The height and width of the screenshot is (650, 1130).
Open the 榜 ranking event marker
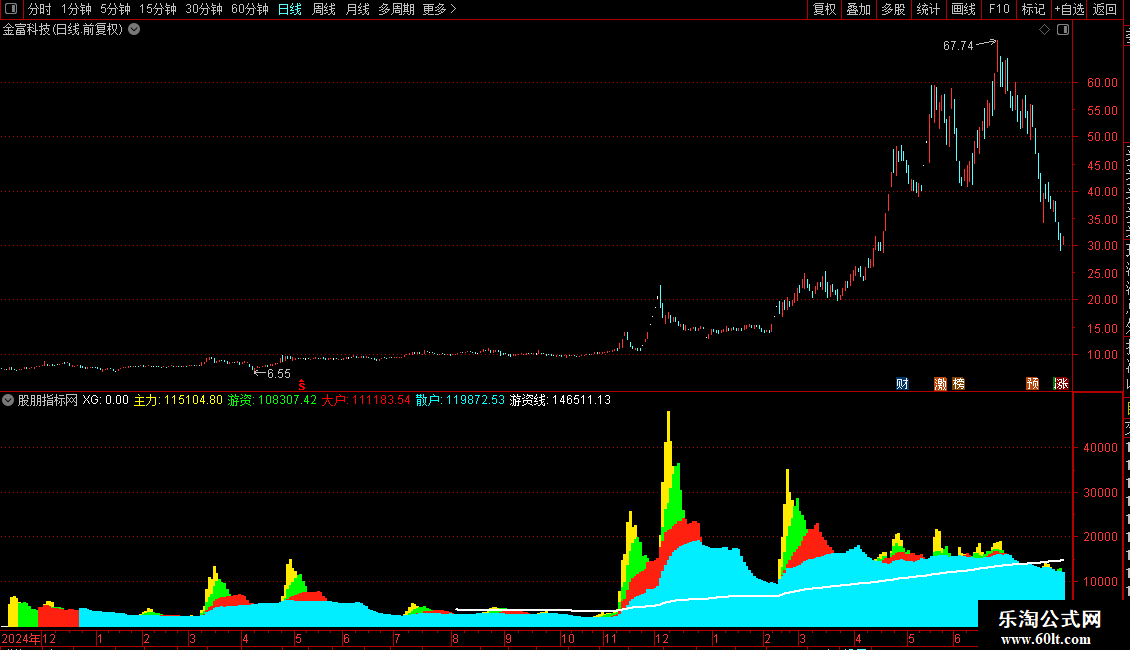[958, 383]
